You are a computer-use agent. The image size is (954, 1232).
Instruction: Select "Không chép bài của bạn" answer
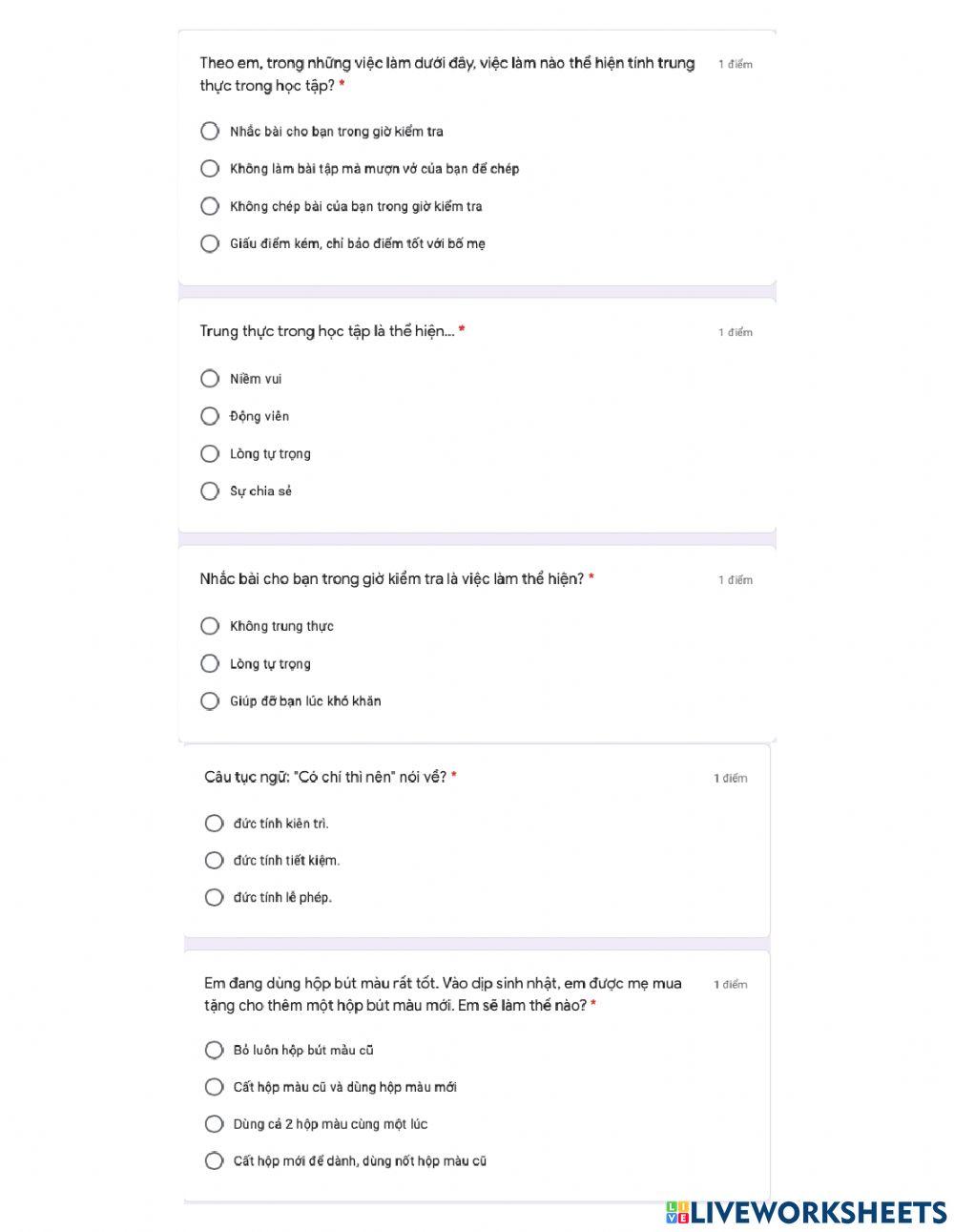[210, 206]
